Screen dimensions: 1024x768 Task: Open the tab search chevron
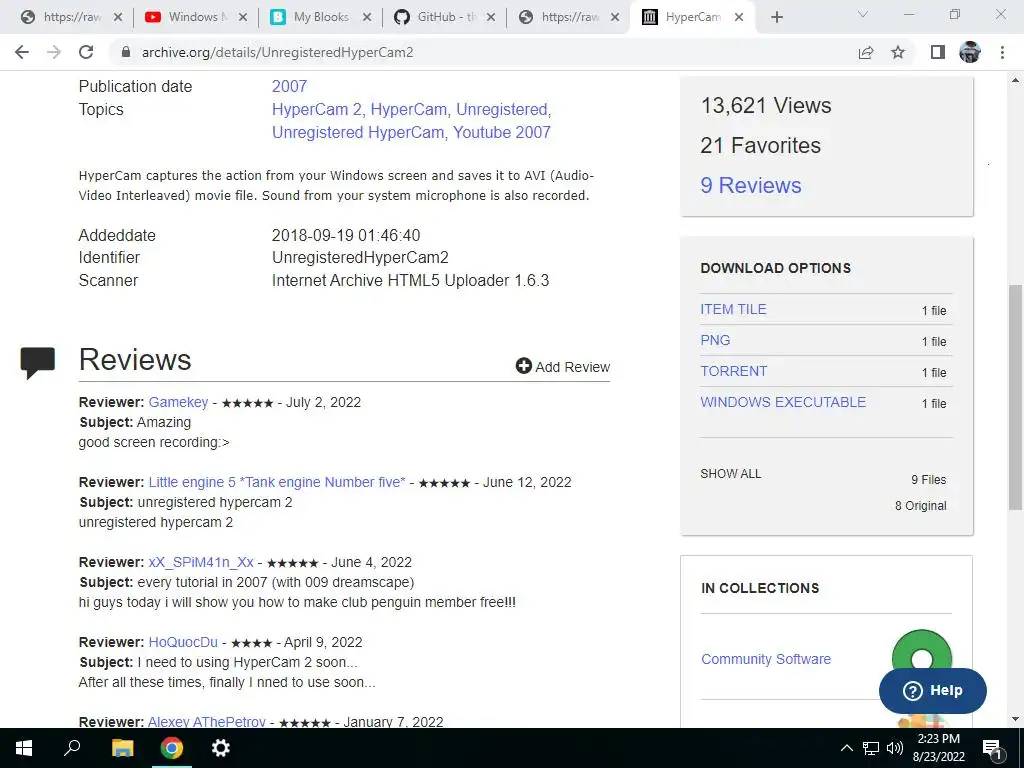coord(863,14)
